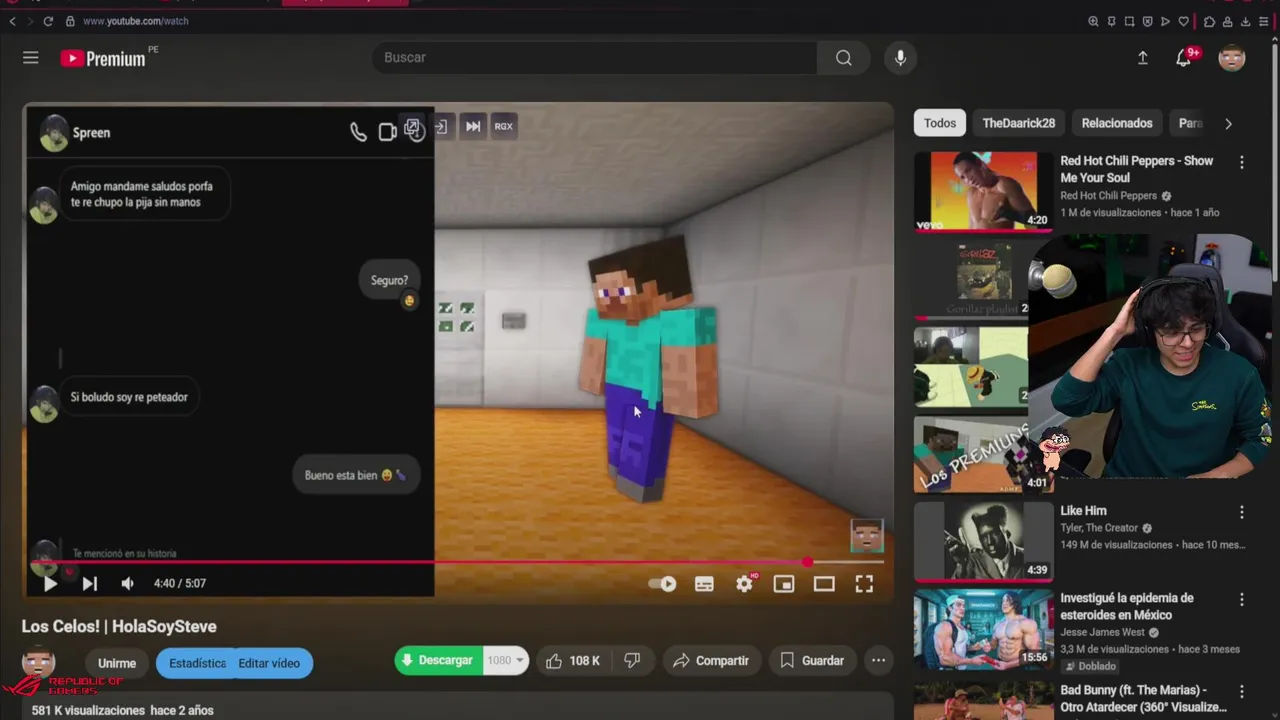Enter fullscreen mode

pos(864,584)
